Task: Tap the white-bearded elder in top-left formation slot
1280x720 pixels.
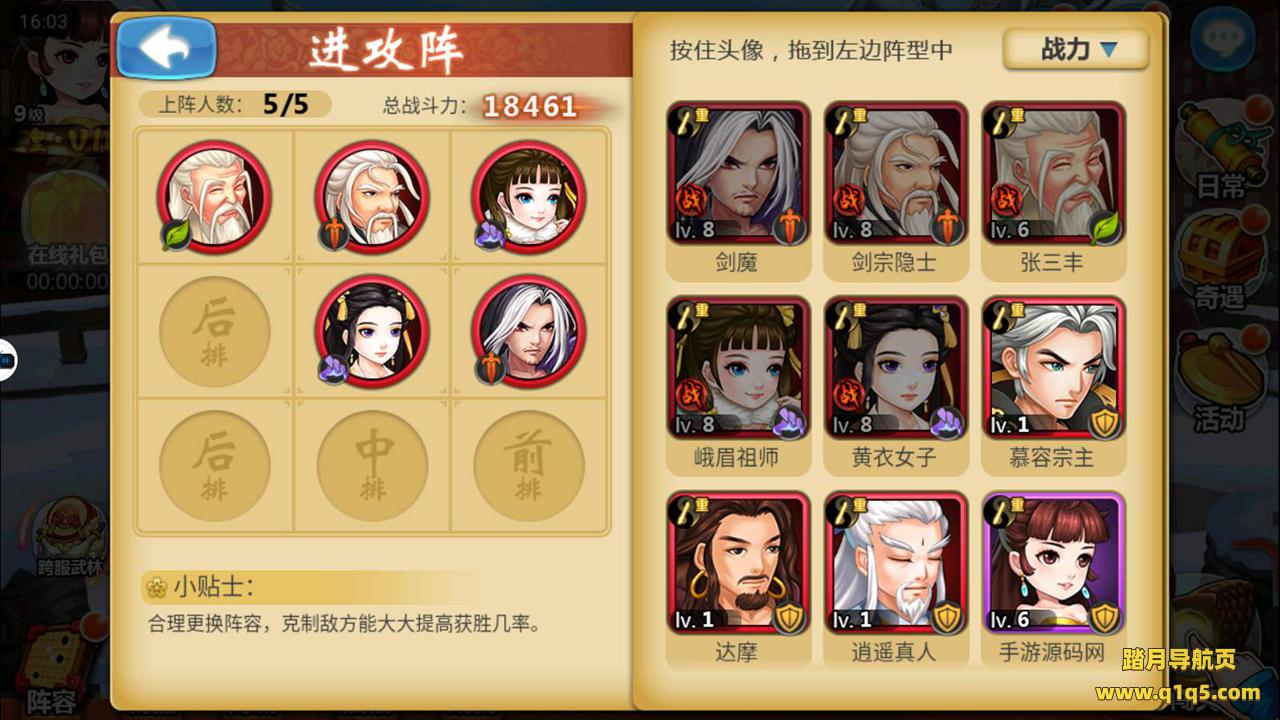Action: pyautogui.click(x=214, y=196)
